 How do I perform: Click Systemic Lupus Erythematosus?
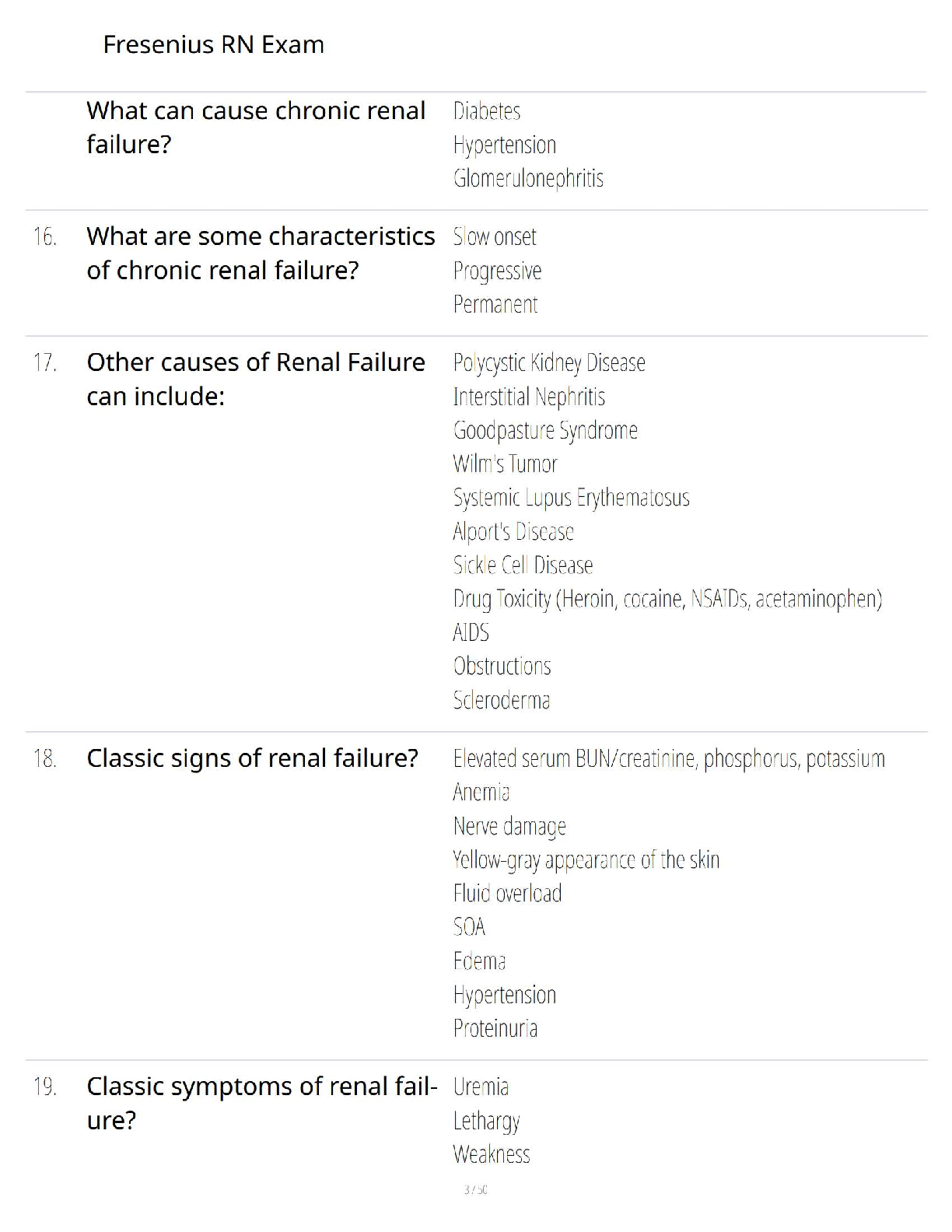(x=571, y=498)
